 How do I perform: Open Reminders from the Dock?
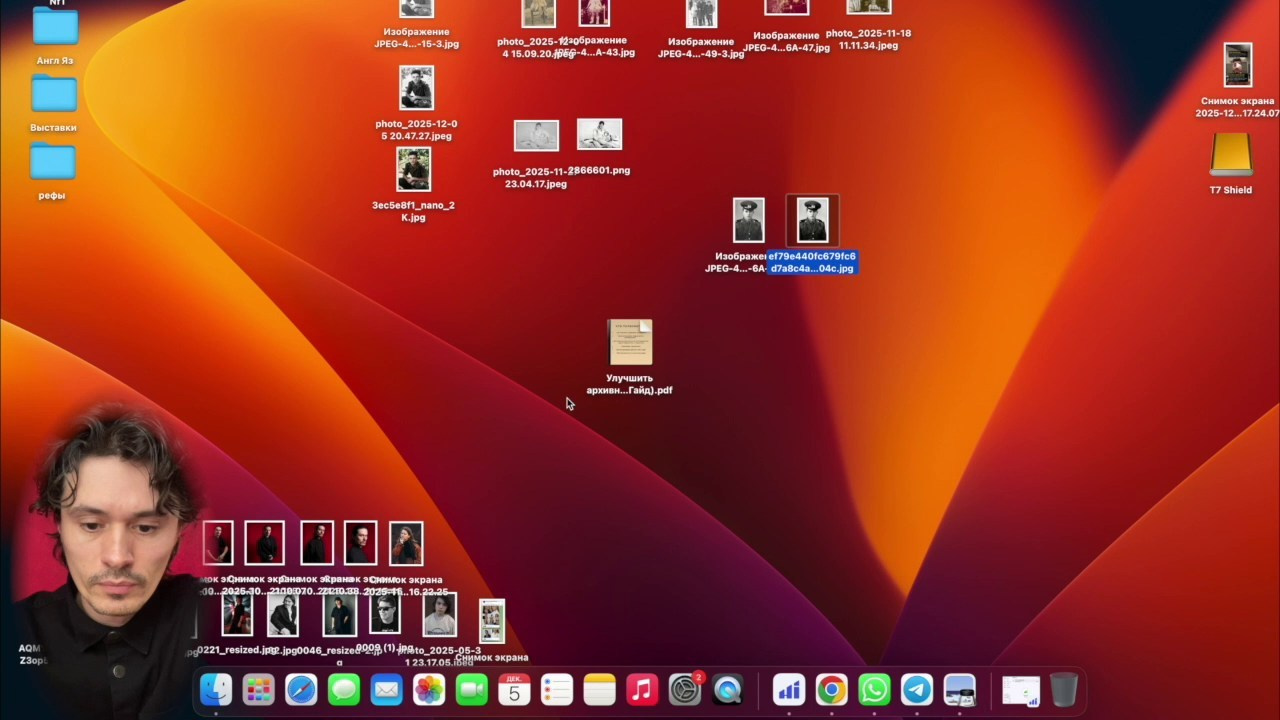pyautogui.click(x=557, y=690)
